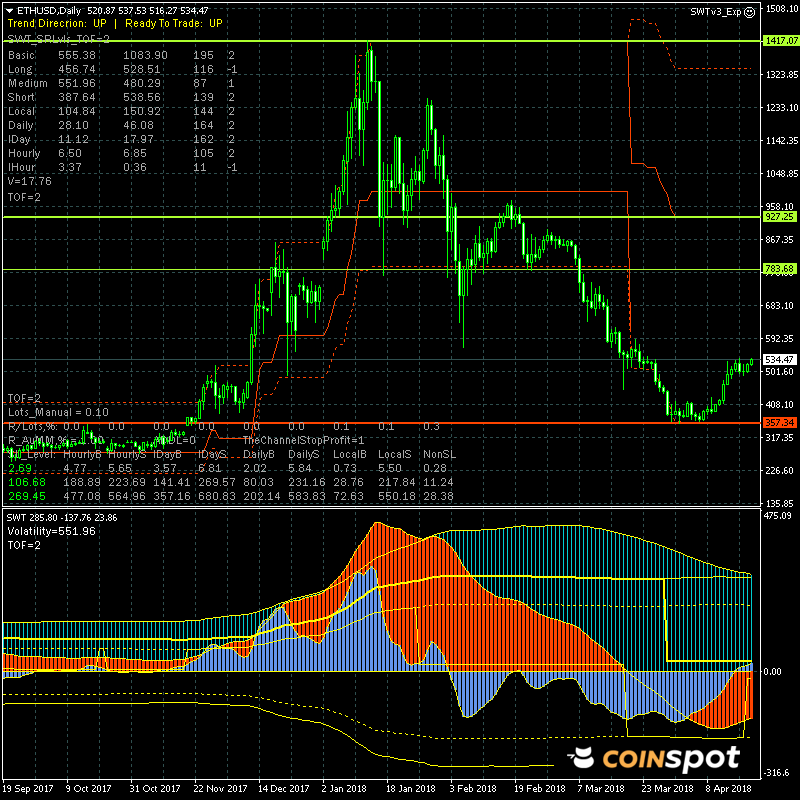The width and height of the screenshot is (800, 800).
Task: Select the orange 357.34 price level tag
Action: [x=777, y=423]
